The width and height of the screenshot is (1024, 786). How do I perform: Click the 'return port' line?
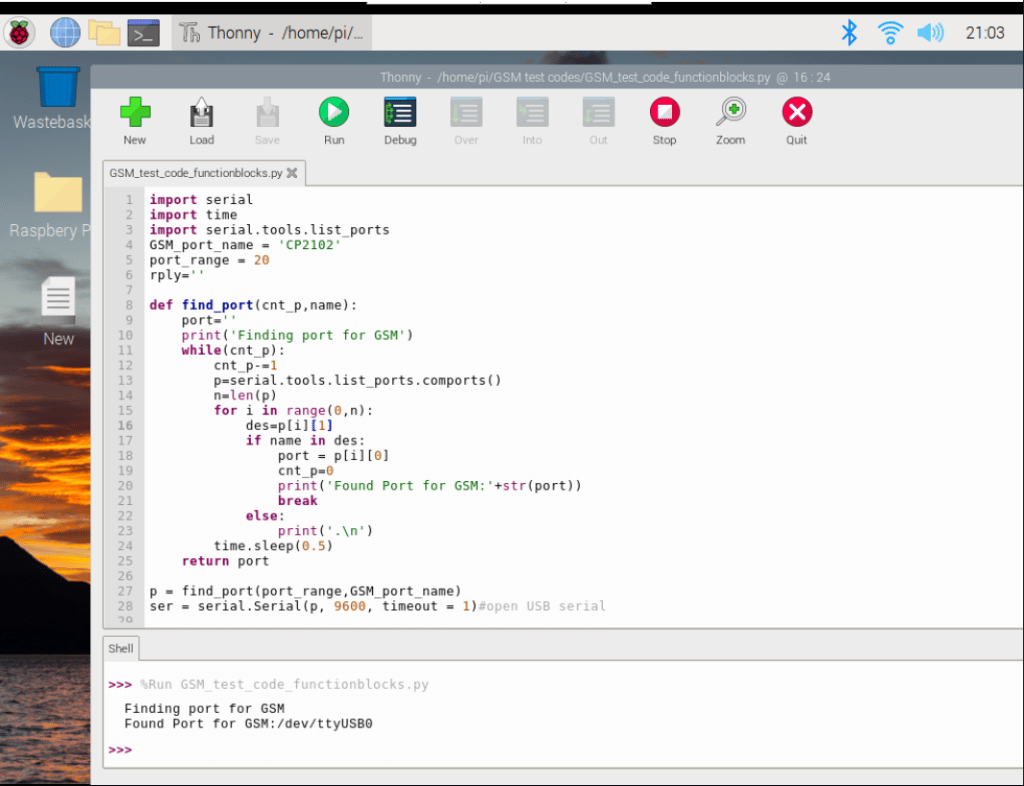click(225, 560)
